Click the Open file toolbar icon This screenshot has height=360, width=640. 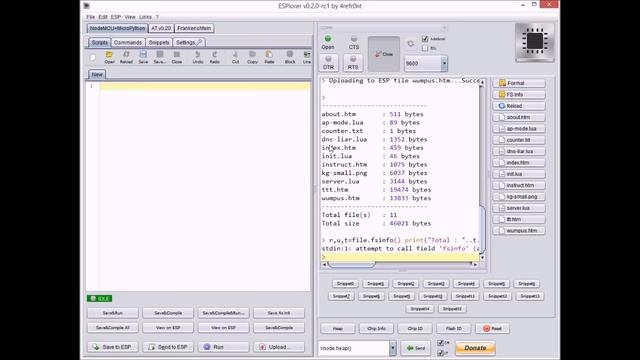coord(109,57)
